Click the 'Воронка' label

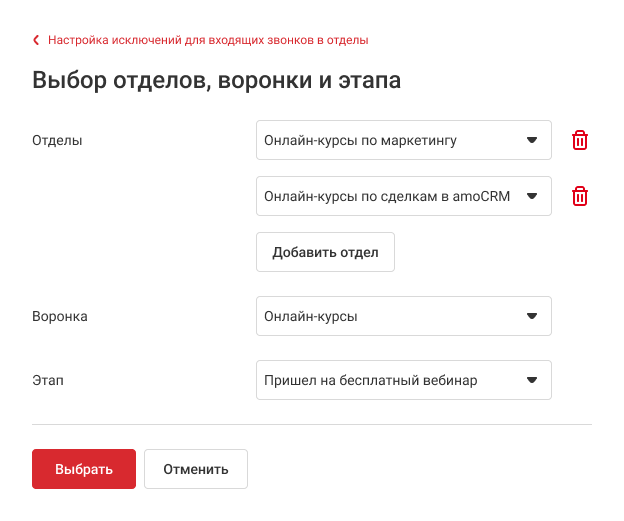point(60,316)
